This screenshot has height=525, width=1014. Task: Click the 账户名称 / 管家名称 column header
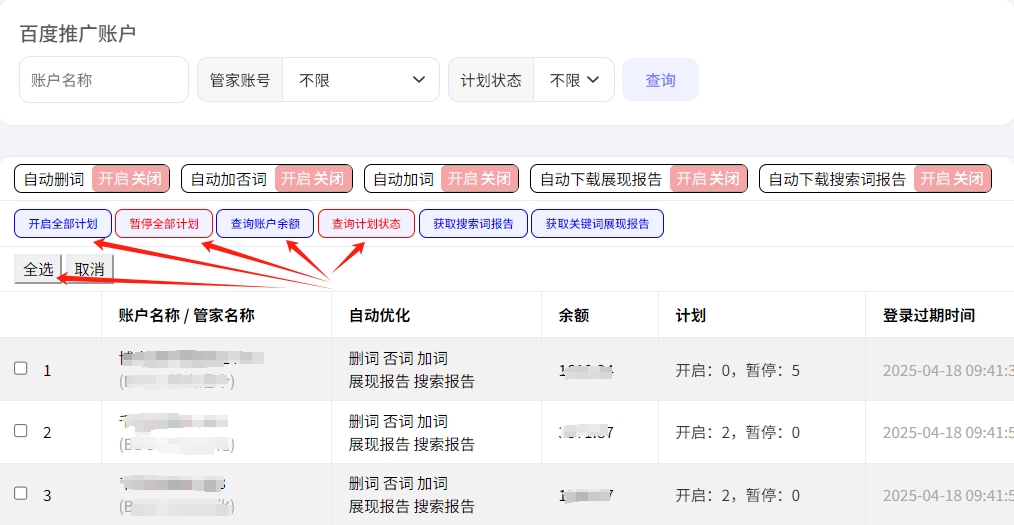click(x=187, y=315)
